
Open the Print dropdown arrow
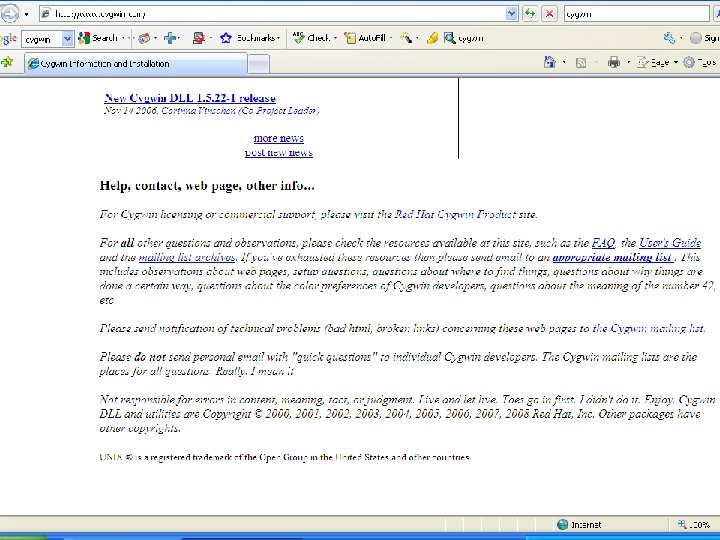pos(628,62)
